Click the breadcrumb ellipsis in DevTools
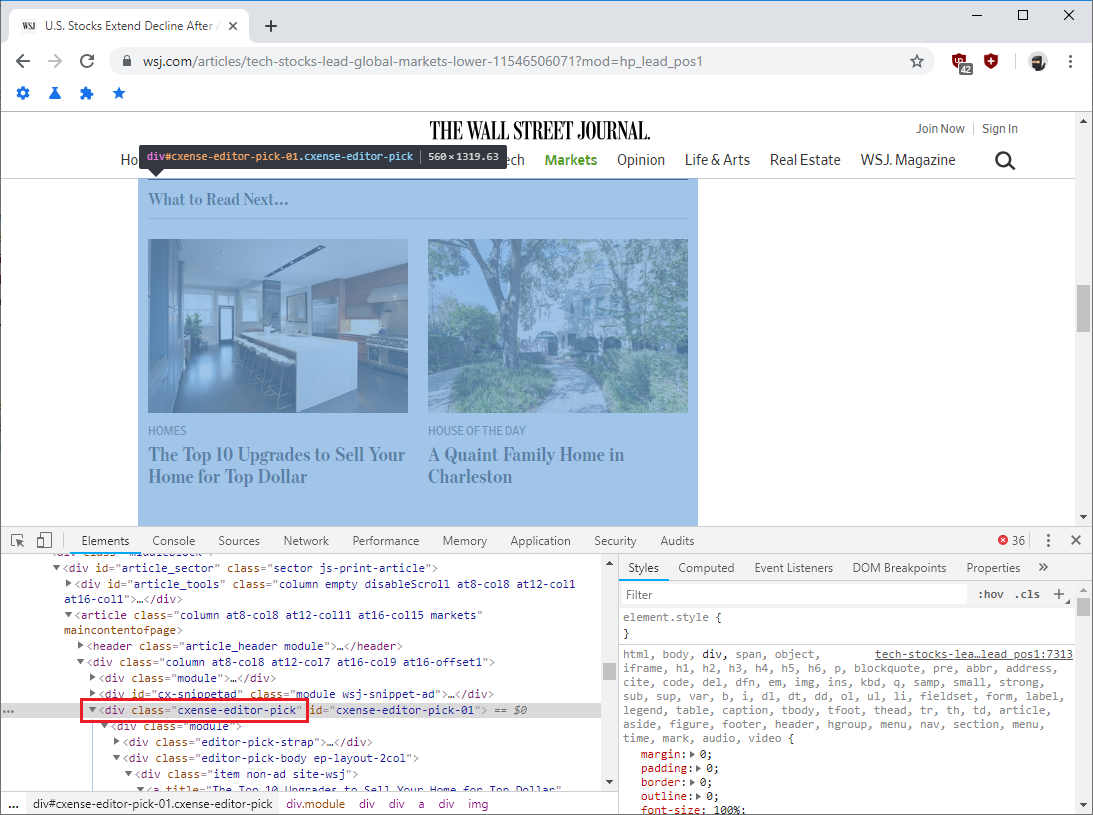Screen dimensions: 1093x815 13,804
